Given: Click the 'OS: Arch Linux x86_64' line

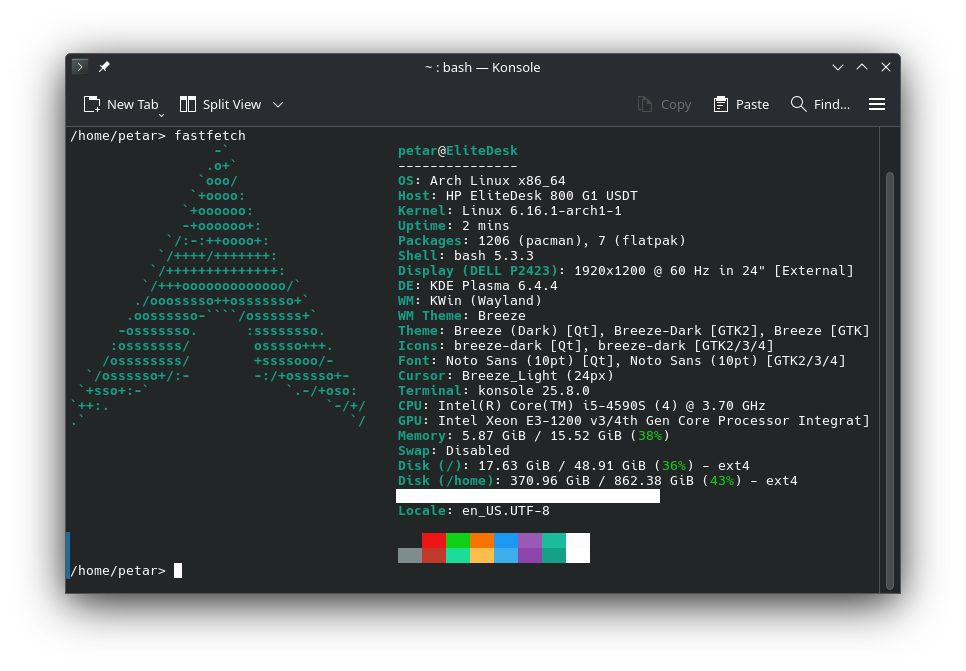Looking at the screenshot, I should [x=482, y=181].
